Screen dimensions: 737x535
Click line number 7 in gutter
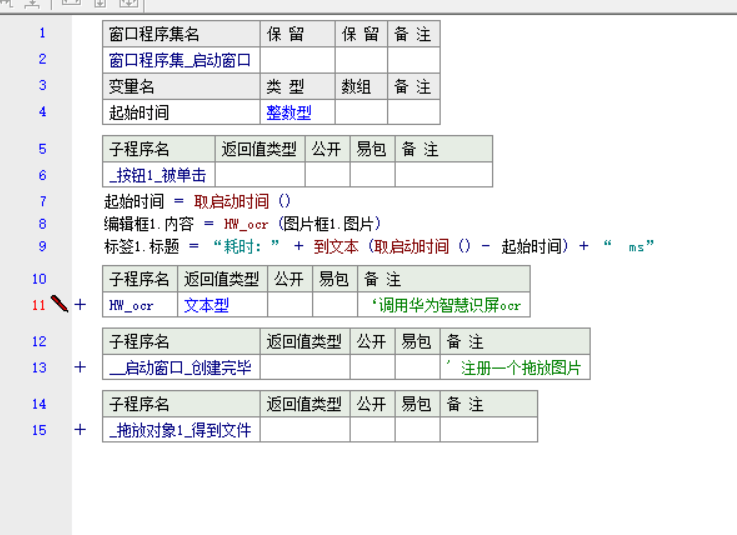pos(42,202)
